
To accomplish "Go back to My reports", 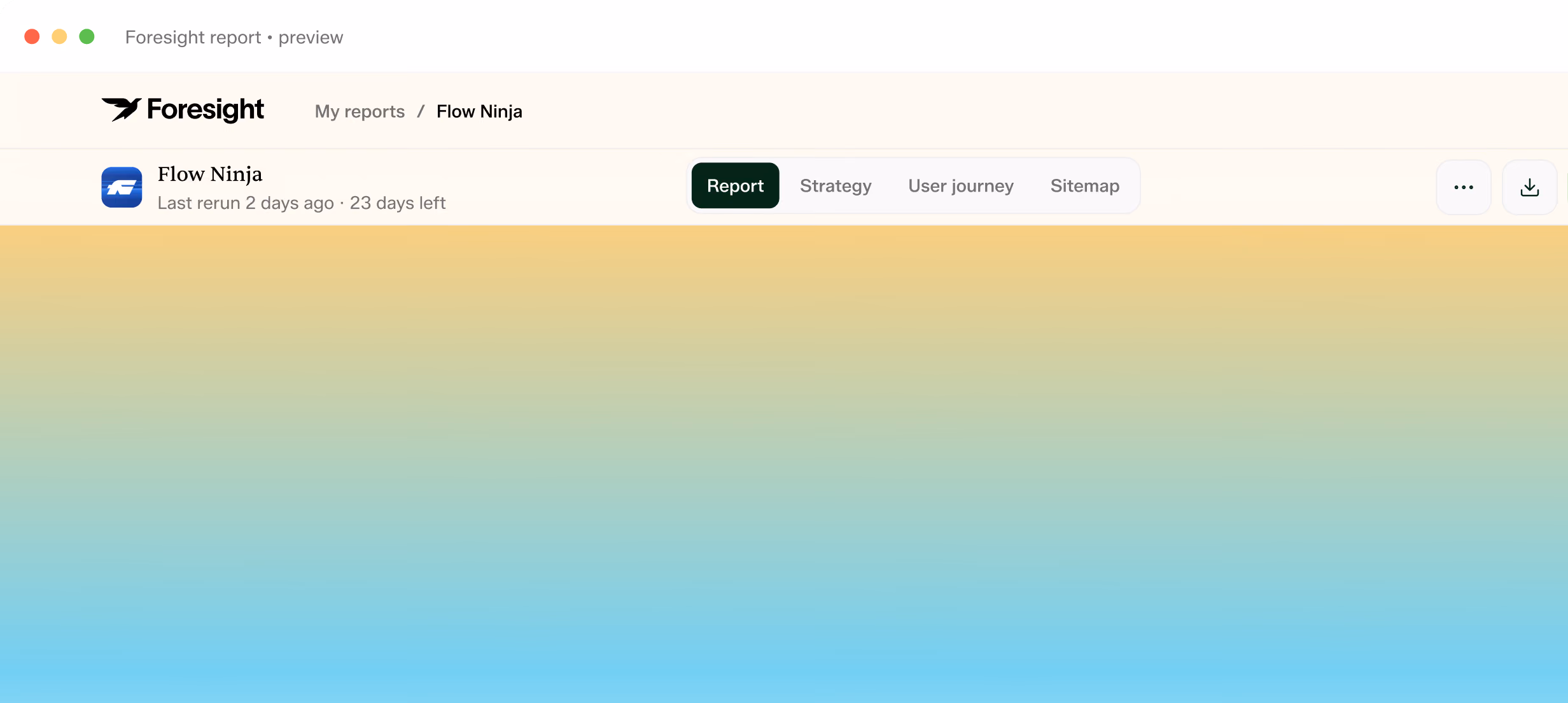I will point(360,111).
